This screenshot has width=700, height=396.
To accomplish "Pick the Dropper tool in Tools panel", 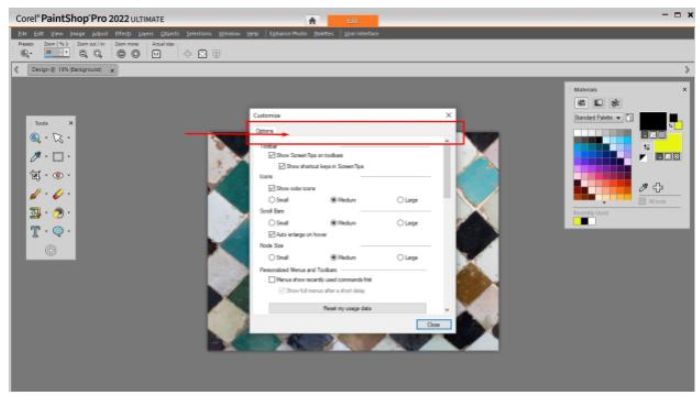I will coord(35,157).
